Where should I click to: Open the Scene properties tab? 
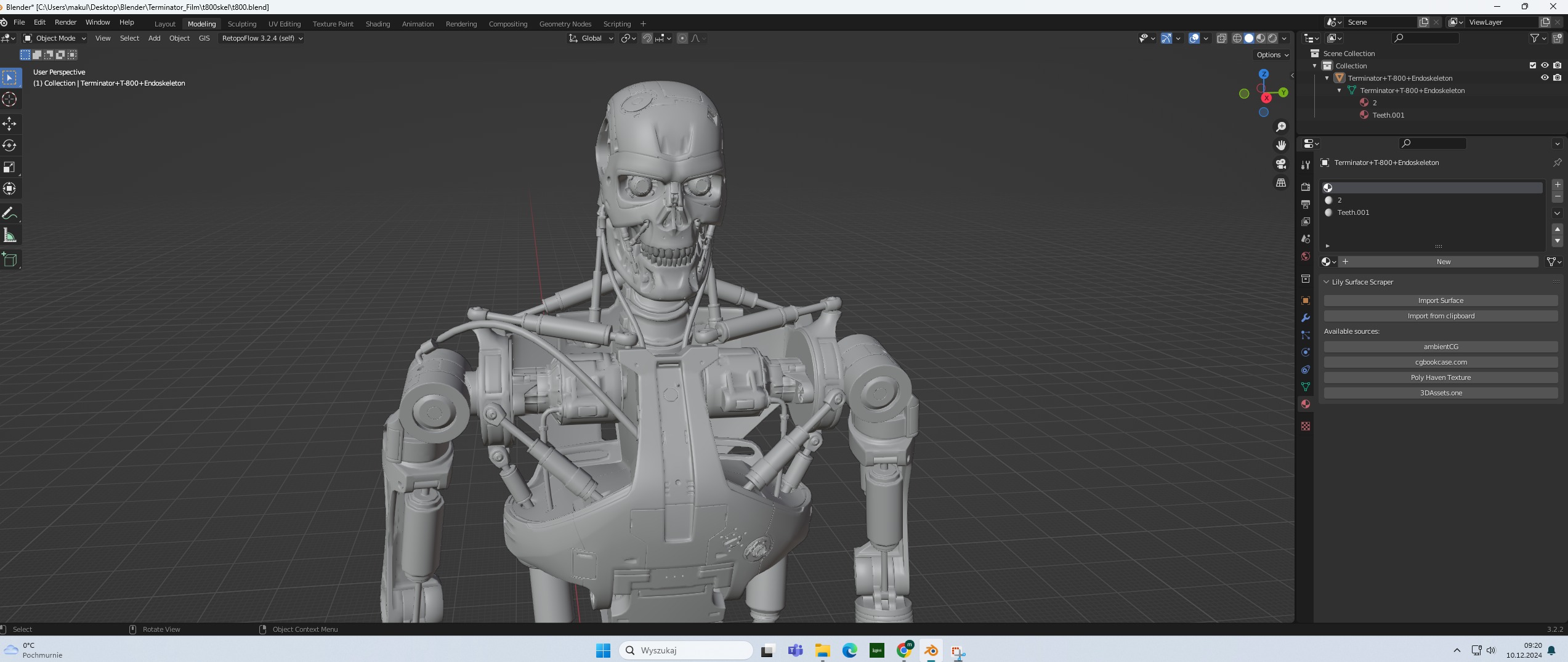click(1305, 238)
